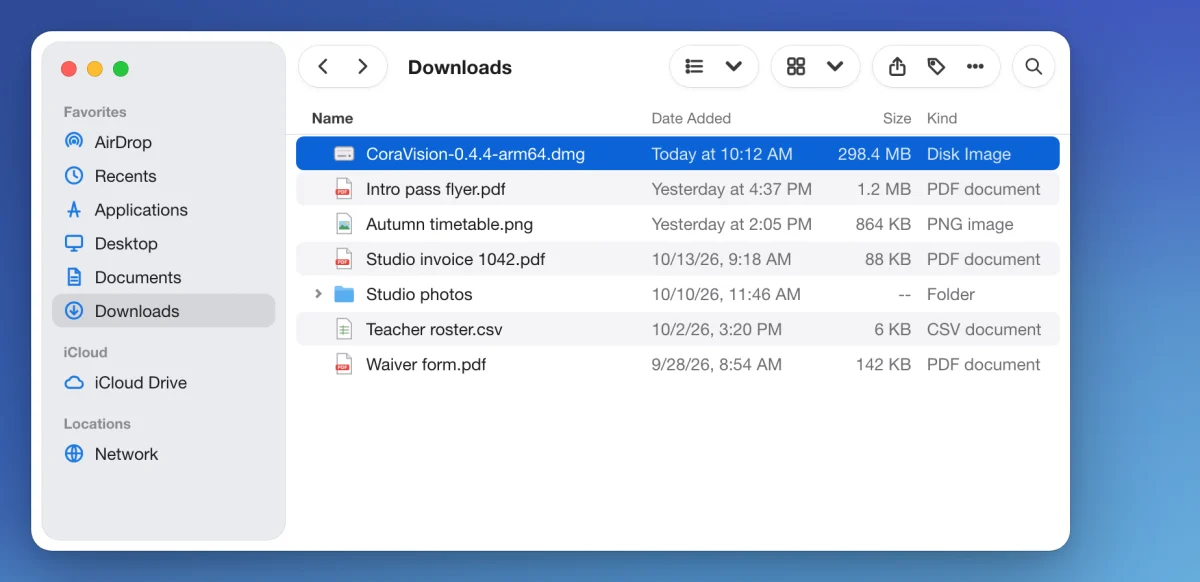Screen dimensions: 1200x582
Task: Open the grouping options chevron
Action: coord(836,67)
